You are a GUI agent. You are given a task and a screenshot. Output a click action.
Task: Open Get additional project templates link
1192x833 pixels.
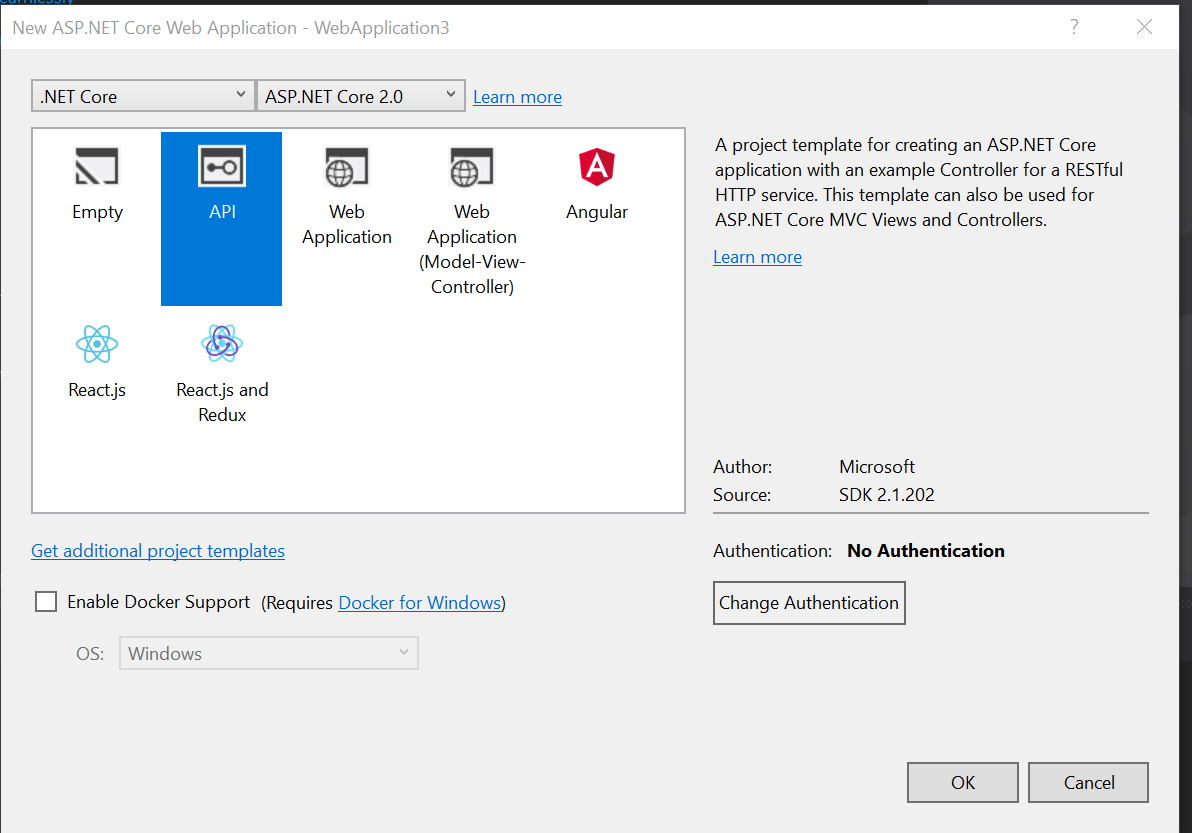point(157,550)
